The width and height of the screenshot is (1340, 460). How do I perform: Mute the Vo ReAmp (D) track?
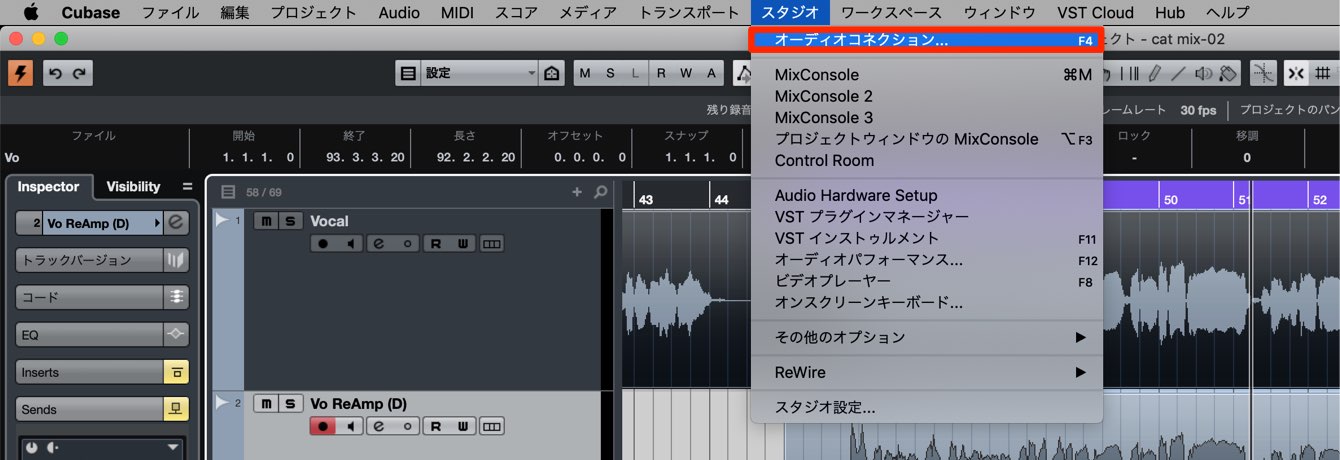pos(266,404)
